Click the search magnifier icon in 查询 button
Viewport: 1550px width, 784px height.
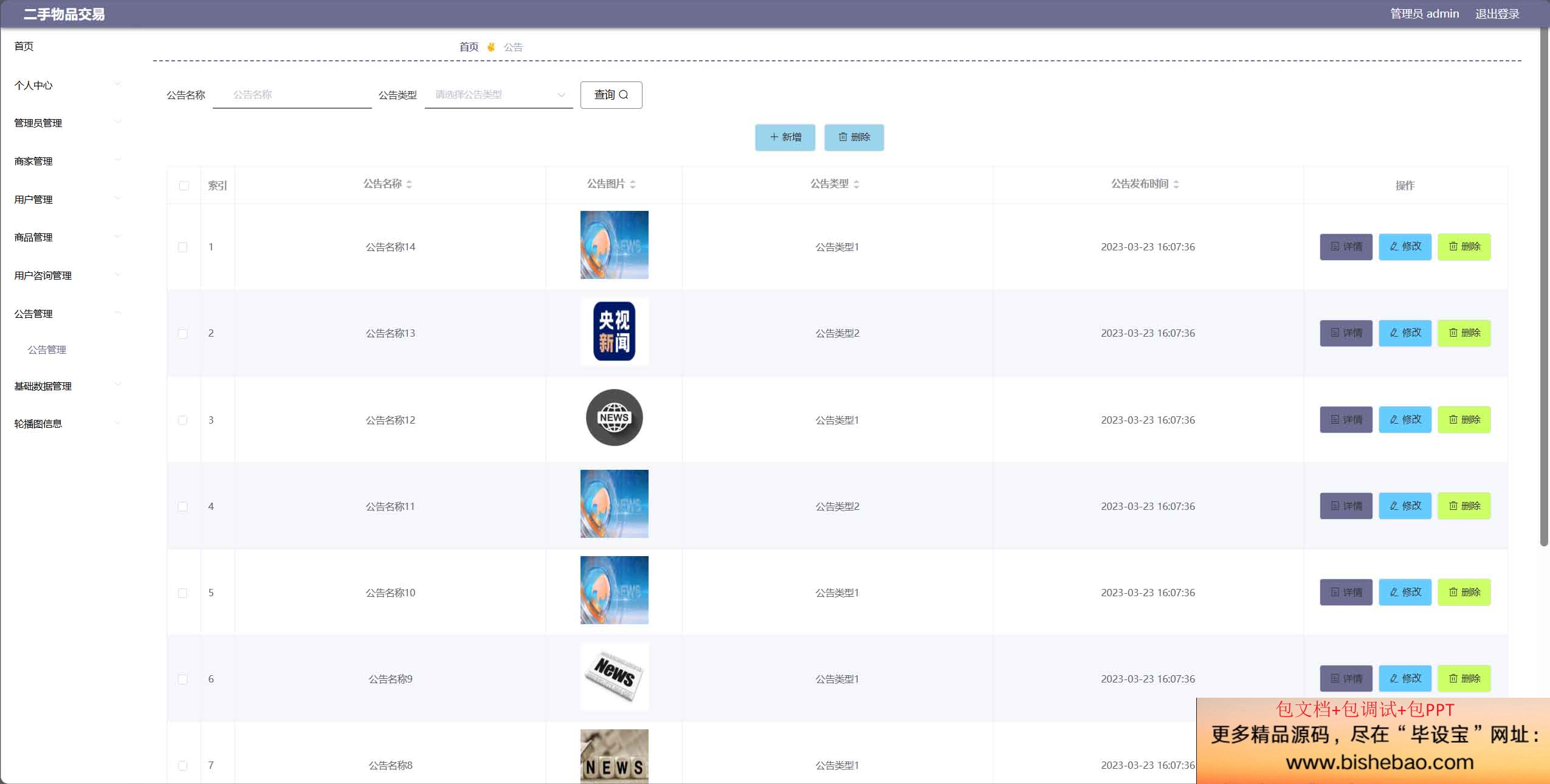coord(624,95)
